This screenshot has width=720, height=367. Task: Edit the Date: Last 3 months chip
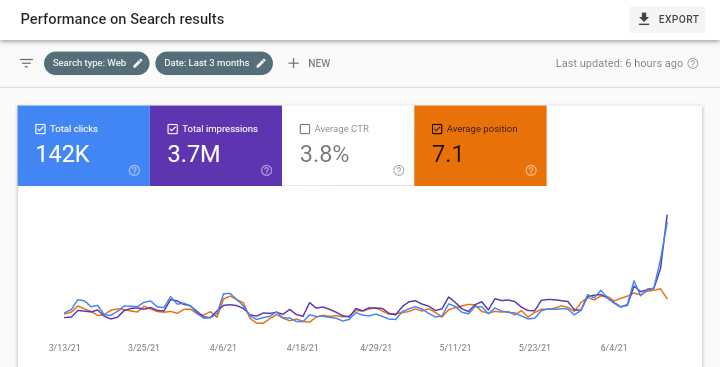[214, 63]
